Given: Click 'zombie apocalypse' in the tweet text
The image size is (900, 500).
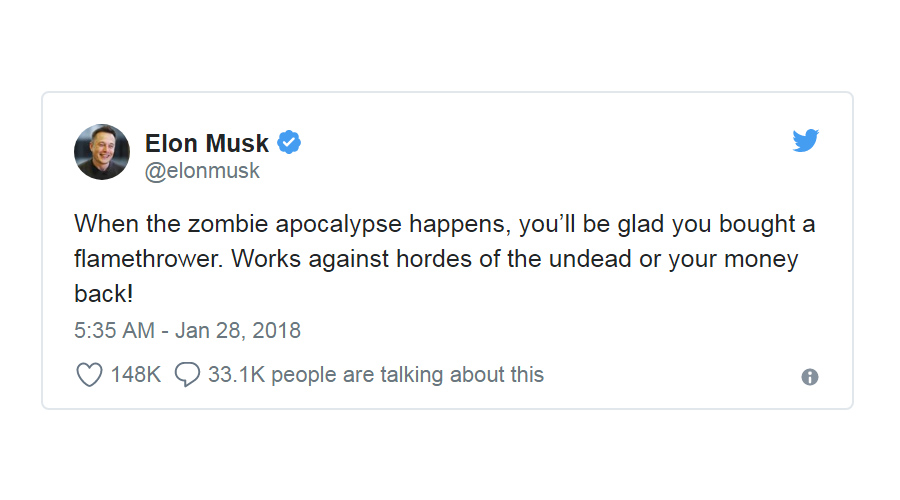Looking at the screenshot, I should [x=295, y=224].
